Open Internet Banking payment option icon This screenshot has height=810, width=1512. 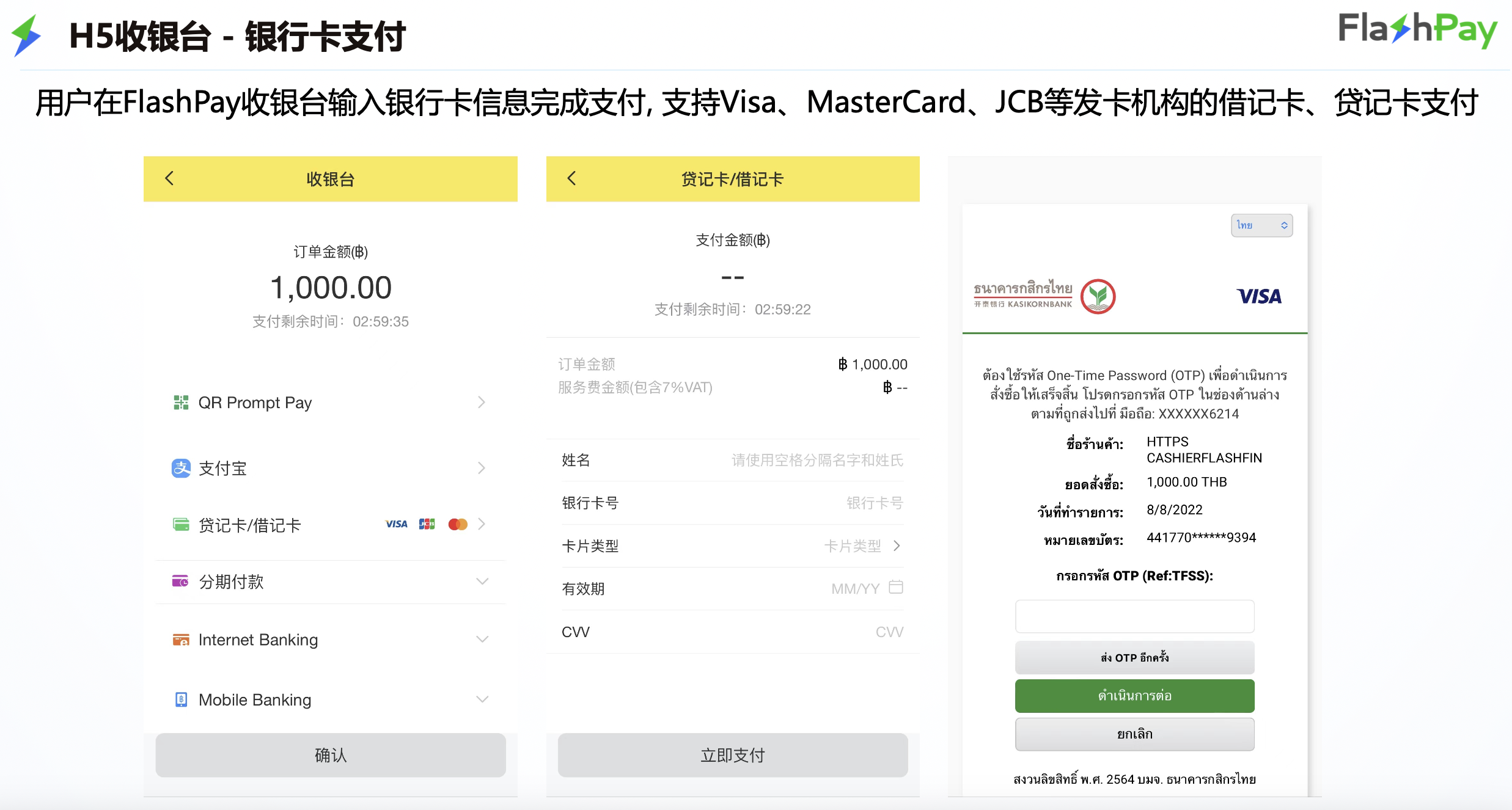pyautogui.click(x=180, y=639)
